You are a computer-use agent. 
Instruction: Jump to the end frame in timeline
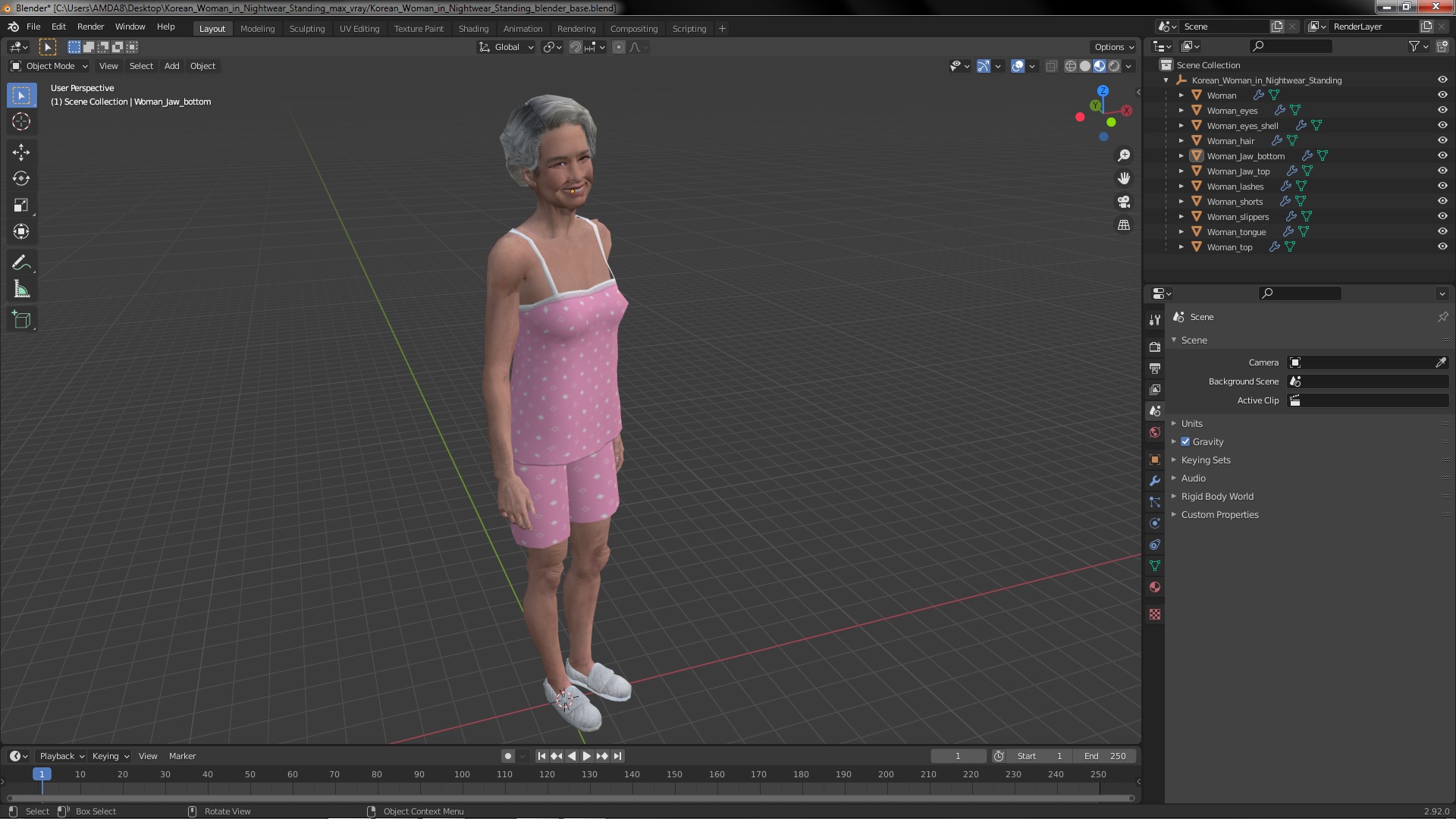click(618, 756)
